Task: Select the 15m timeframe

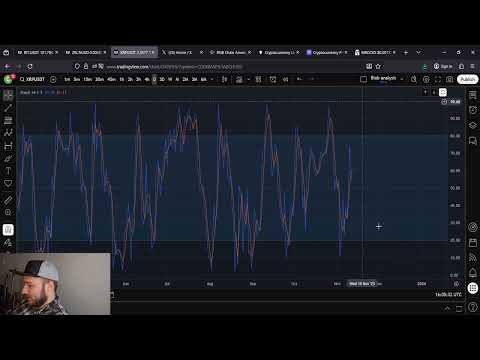Action: (x=88, y=79)
